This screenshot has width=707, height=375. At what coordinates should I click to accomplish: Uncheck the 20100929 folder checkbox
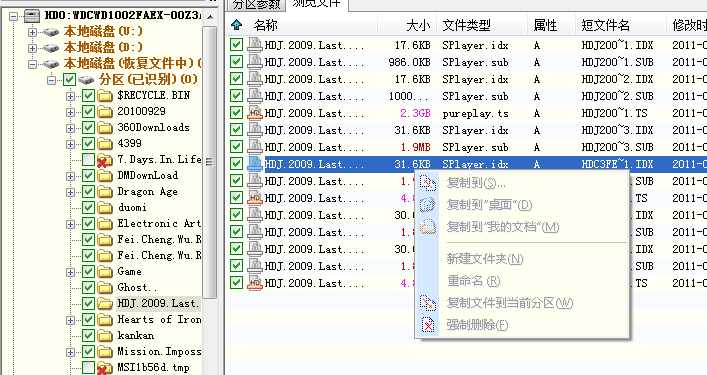(88, 112)
